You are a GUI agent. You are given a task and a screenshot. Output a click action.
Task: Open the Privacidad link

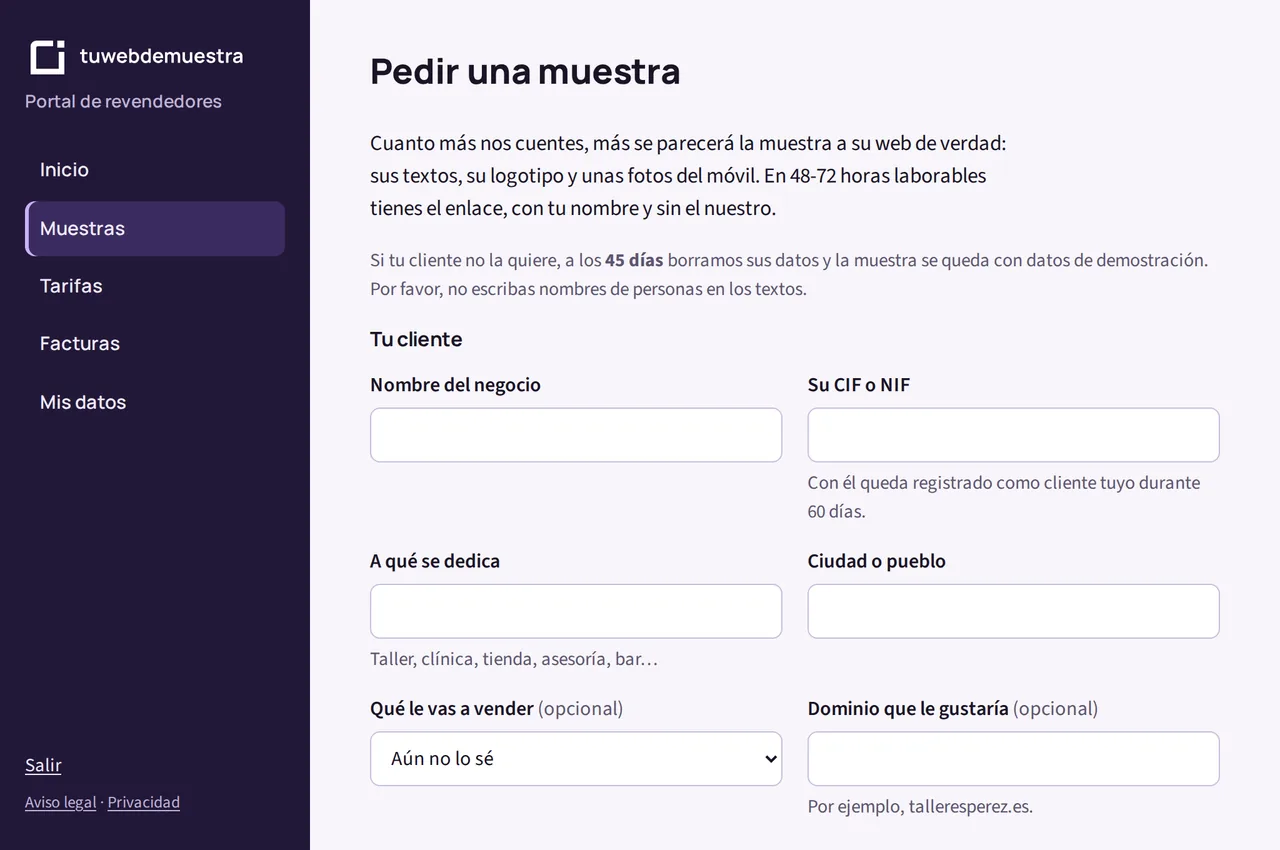(144, 802)
